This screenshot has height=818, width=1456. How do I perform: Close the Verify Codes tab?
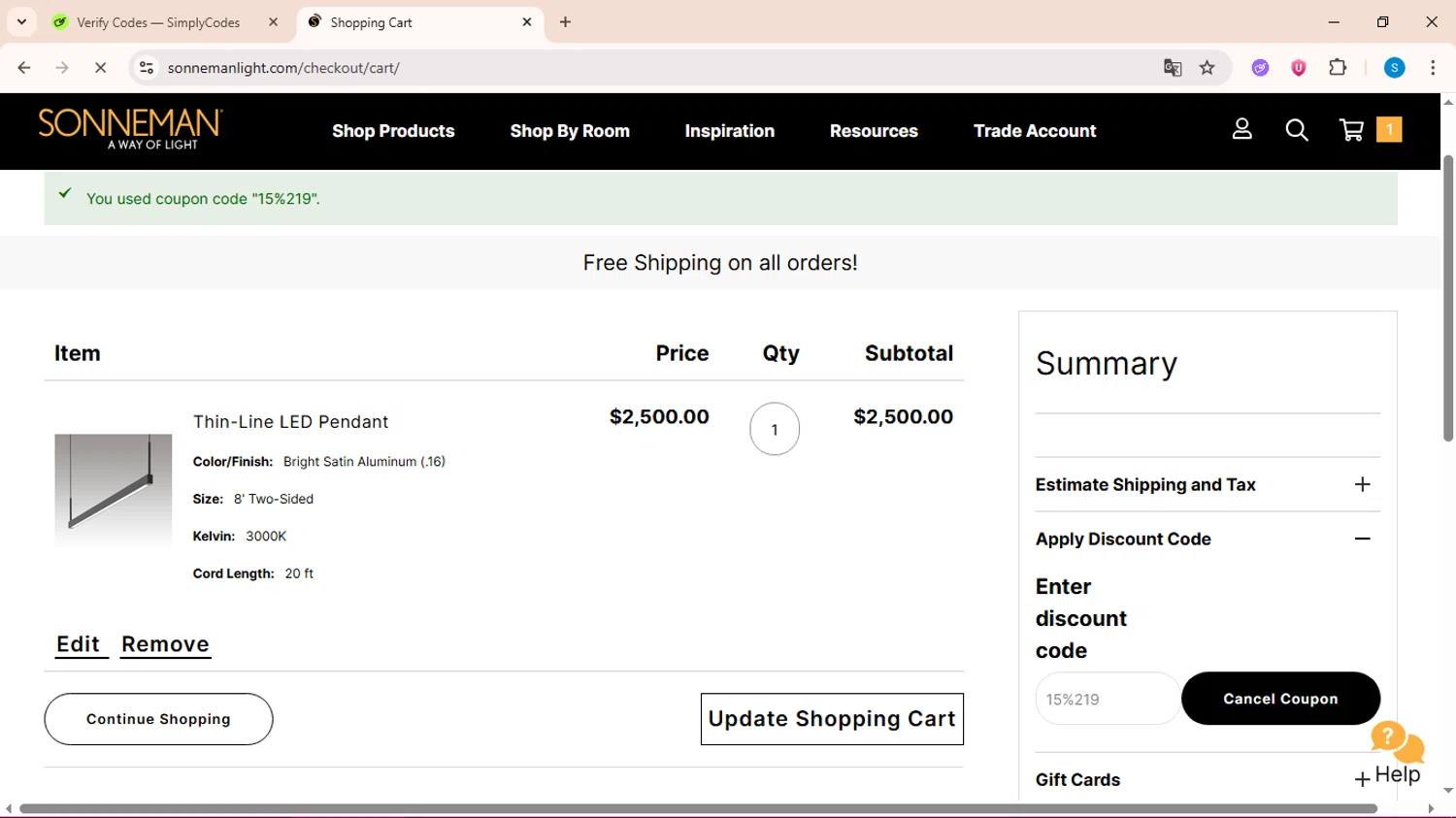(x=274, y=22)
